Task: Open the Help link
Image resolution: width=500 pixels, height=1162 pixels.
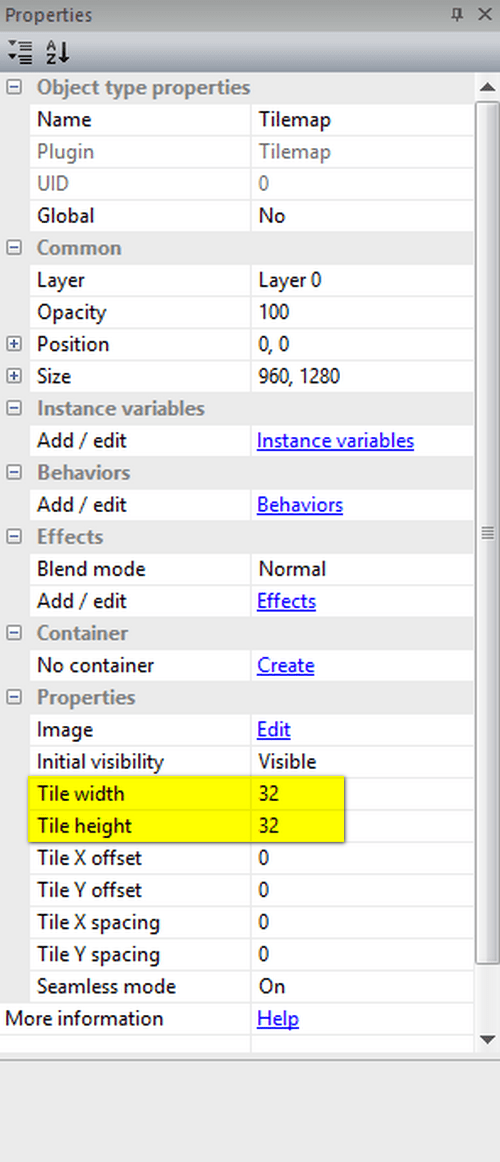Action: click(278, 1019)
